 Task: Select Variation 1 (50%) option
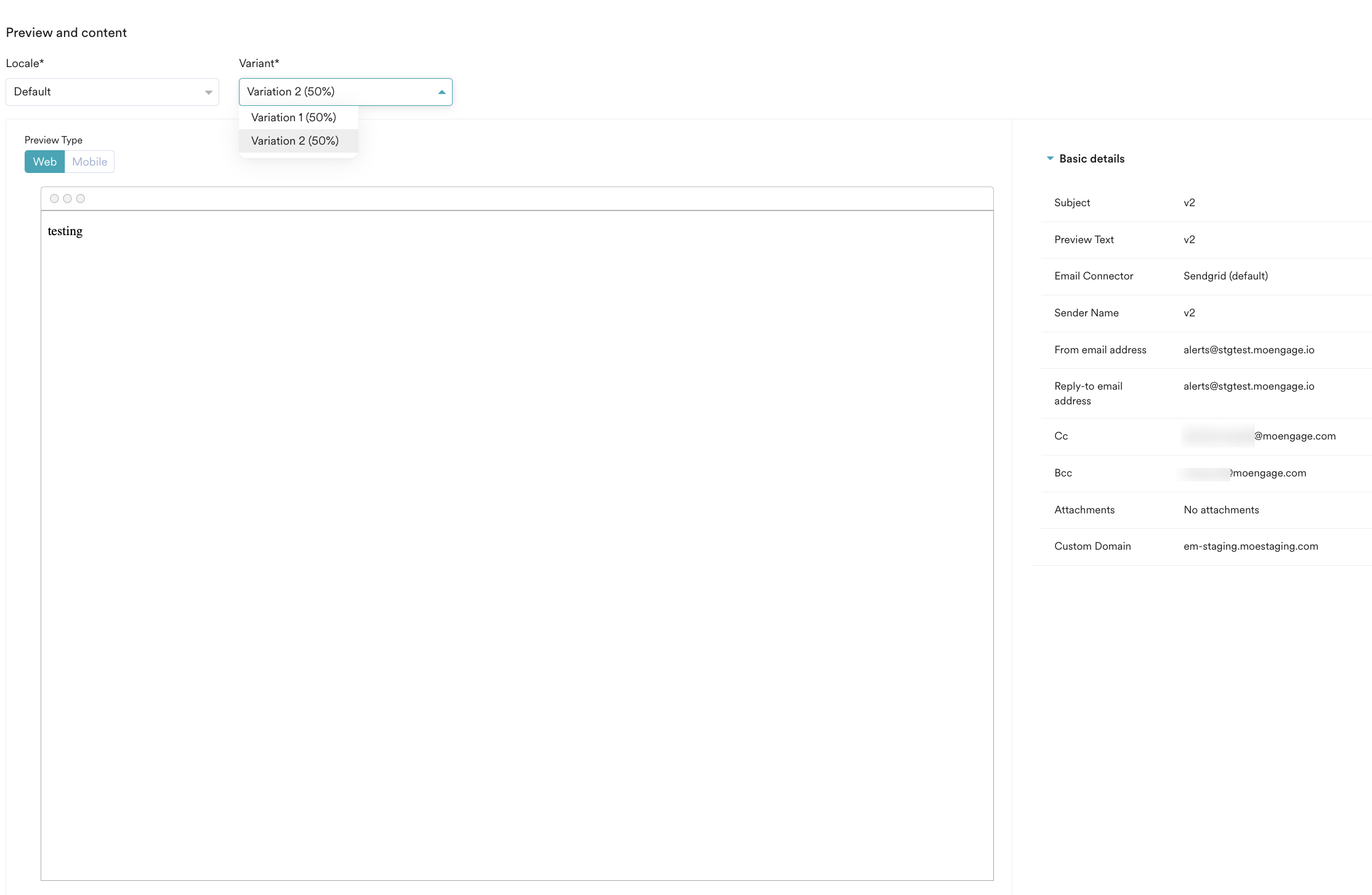tap(294, 118)
